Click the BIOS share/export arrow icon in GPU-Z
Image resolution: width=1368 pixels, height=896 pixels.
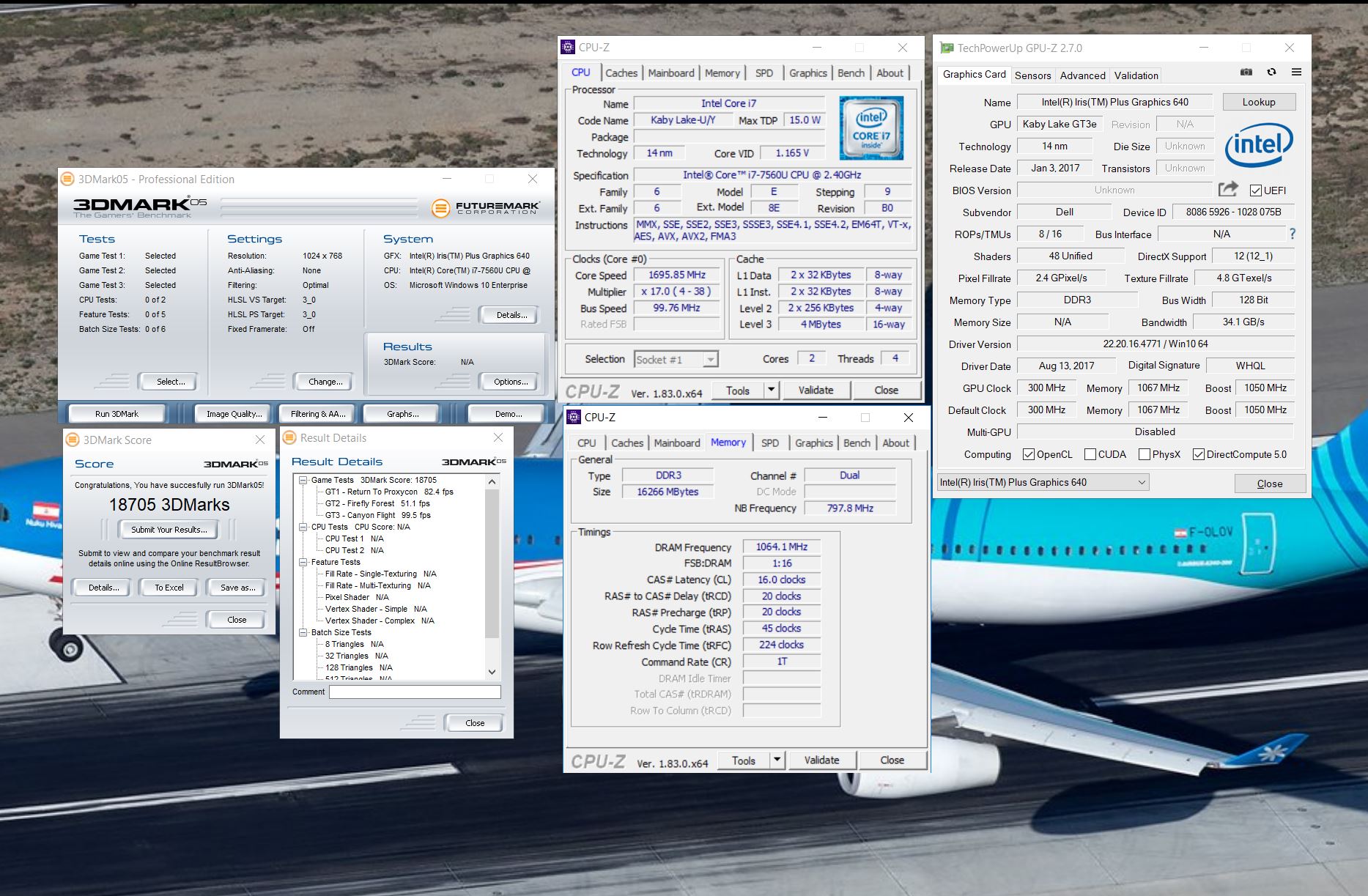click(1227, 189)
